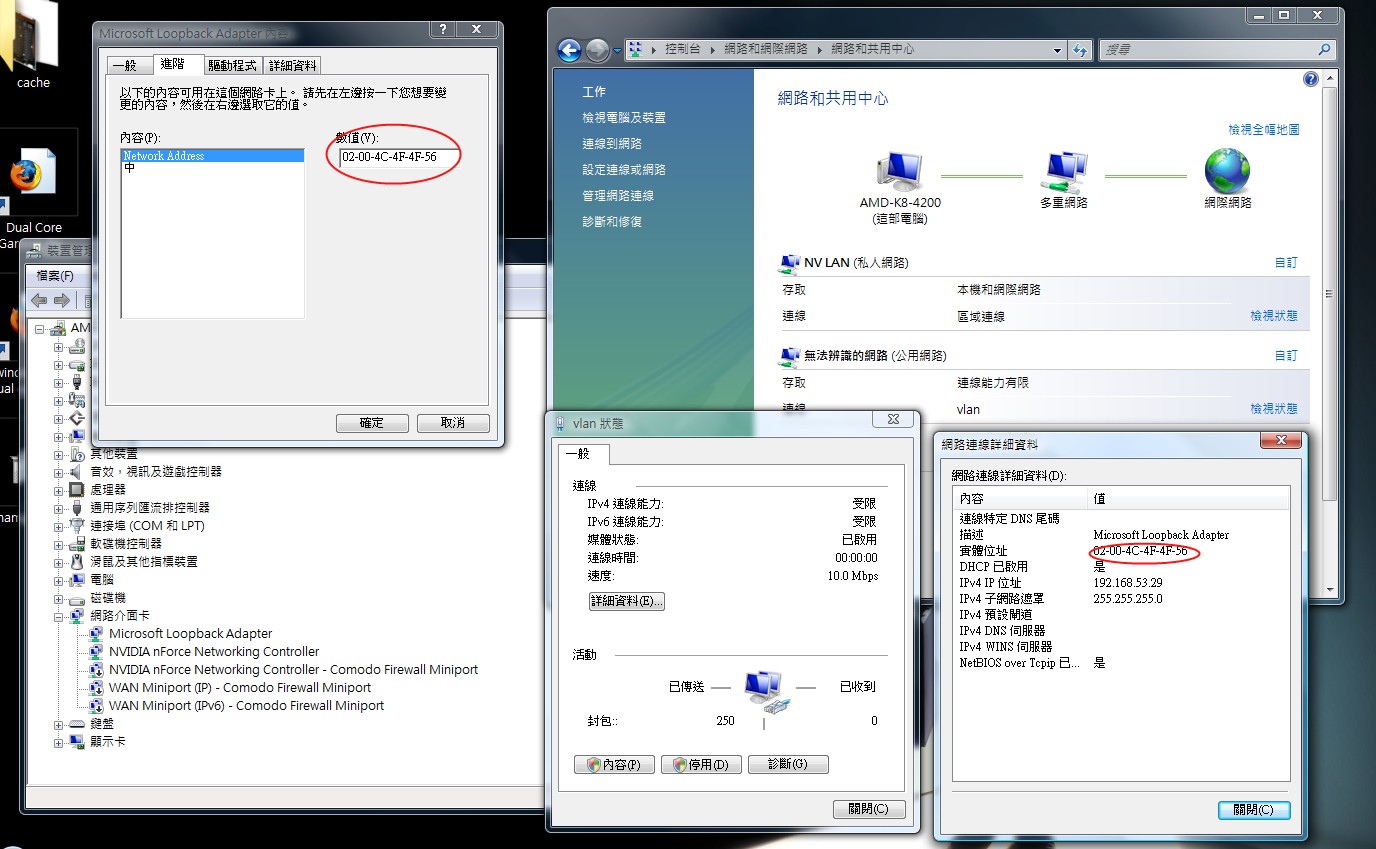Click the 數值(V) network address field

[x=397, y=157]
